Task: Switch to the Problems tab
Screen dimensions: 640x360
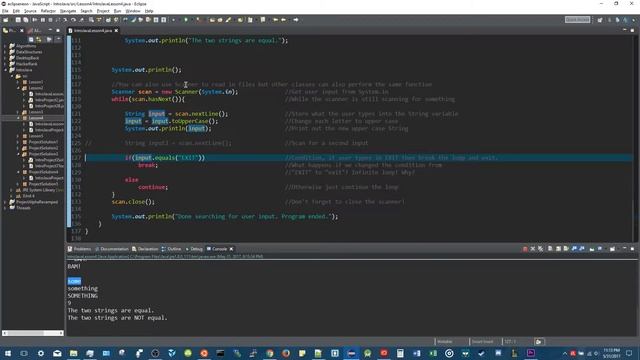Action: [x=80, y=249]
